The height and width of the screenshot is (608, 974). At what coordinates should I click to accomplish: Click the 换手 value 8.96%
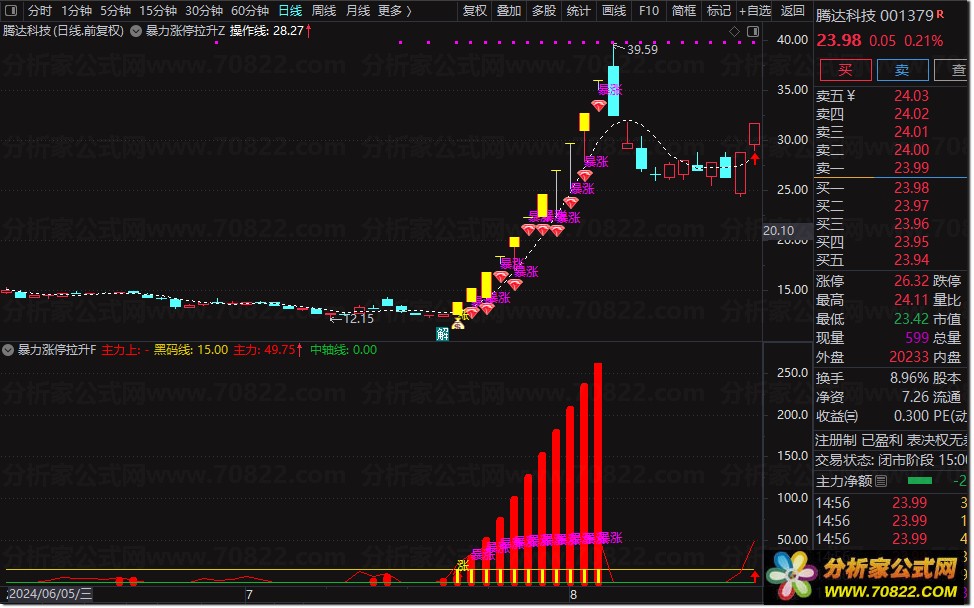click(909, 378)
